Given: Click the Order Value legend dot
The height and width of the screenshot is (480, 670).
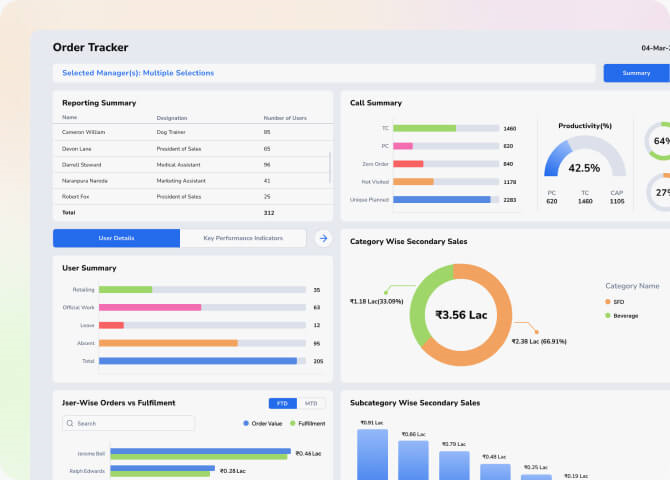Looking at the screenshot, I should click(247, 423).
